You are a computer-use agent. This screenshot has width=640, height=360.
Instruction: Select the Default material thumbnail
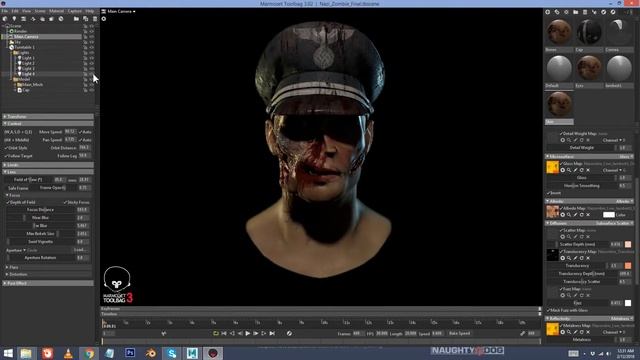tap(559, 68)
